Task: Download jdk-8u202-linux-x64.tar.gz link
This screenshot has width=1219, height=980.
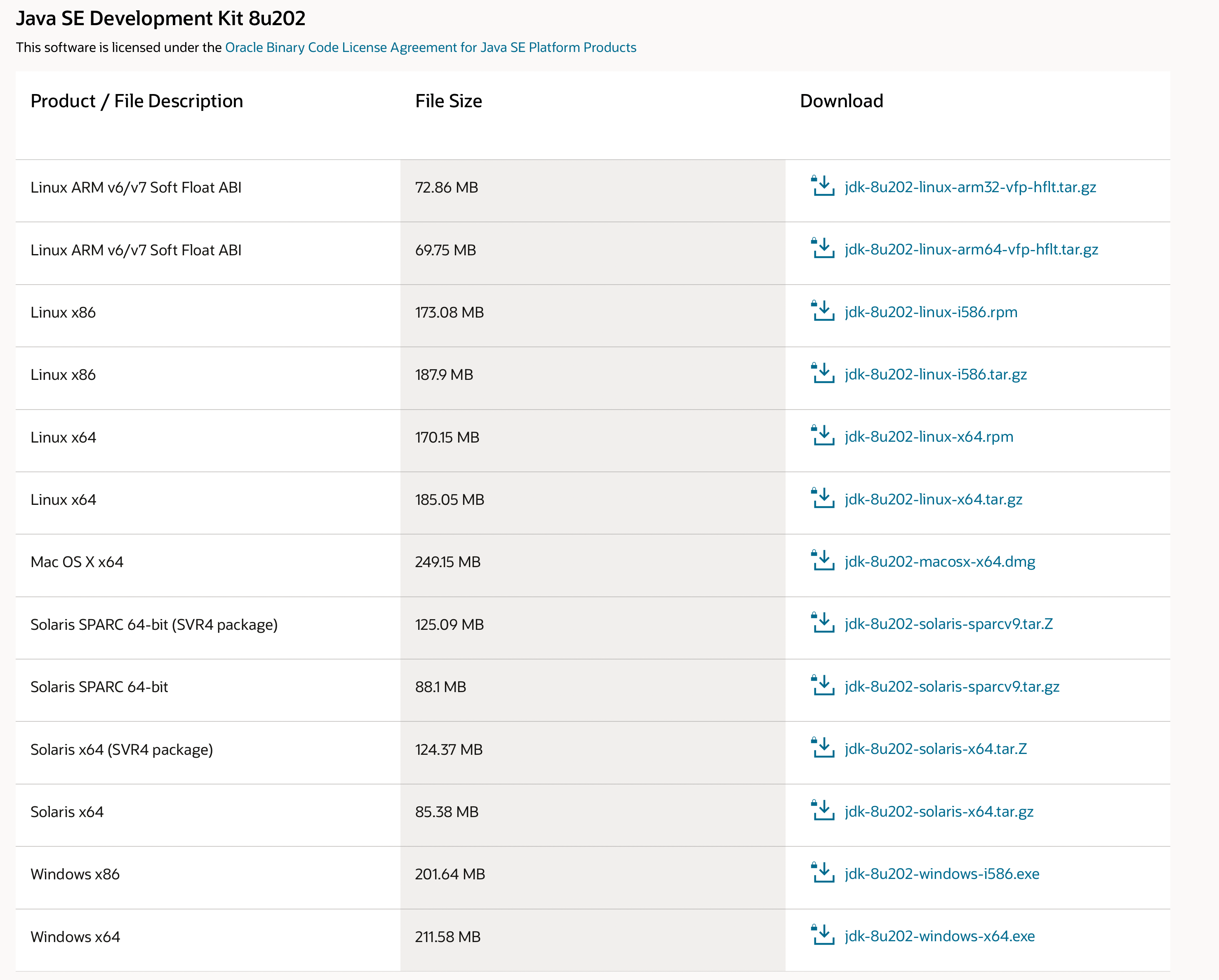Action: 934,499
